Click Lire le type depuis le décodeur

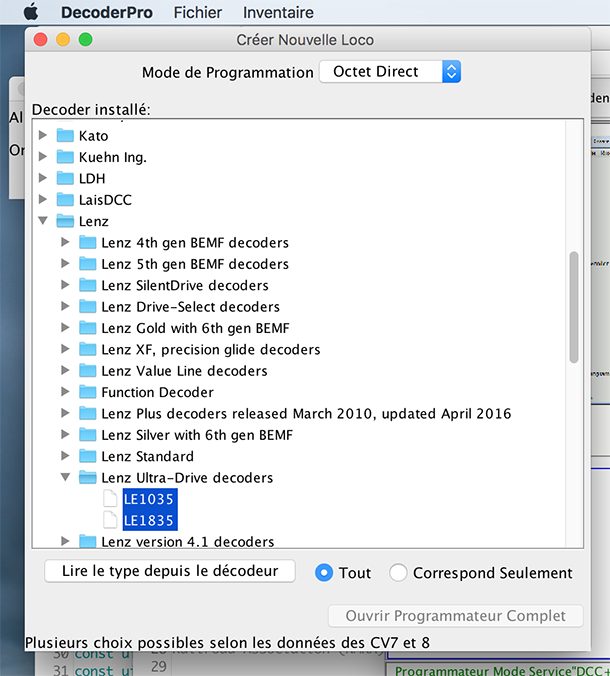coord(170,571)
